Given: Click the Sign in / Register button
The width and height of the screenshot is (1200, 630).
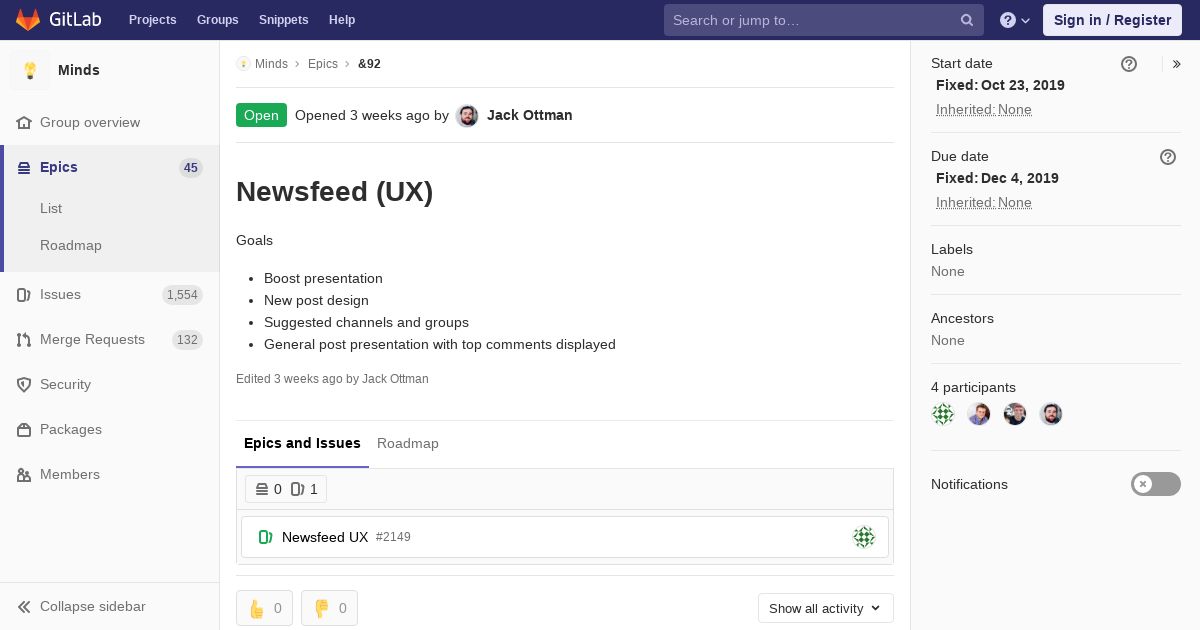Looking at the screenshot, I should 1112,20.
